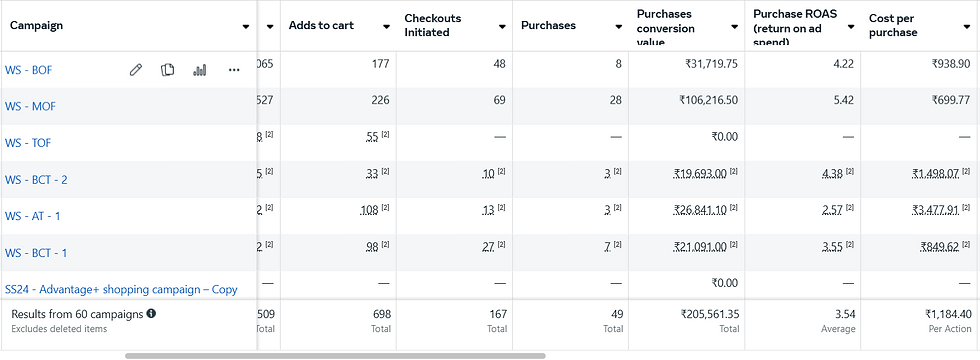Open the WS - BCT - 2 campaign link
This screenshot has height=360, width=980.
click(x=36, y=180)
